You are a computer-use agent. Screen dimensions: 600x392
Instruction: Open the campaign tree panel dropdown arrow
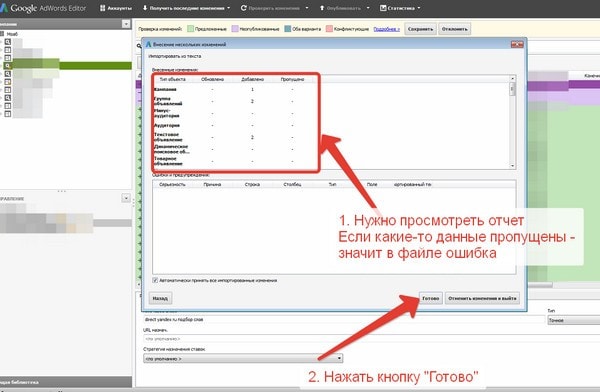click(x=126, y=24)
